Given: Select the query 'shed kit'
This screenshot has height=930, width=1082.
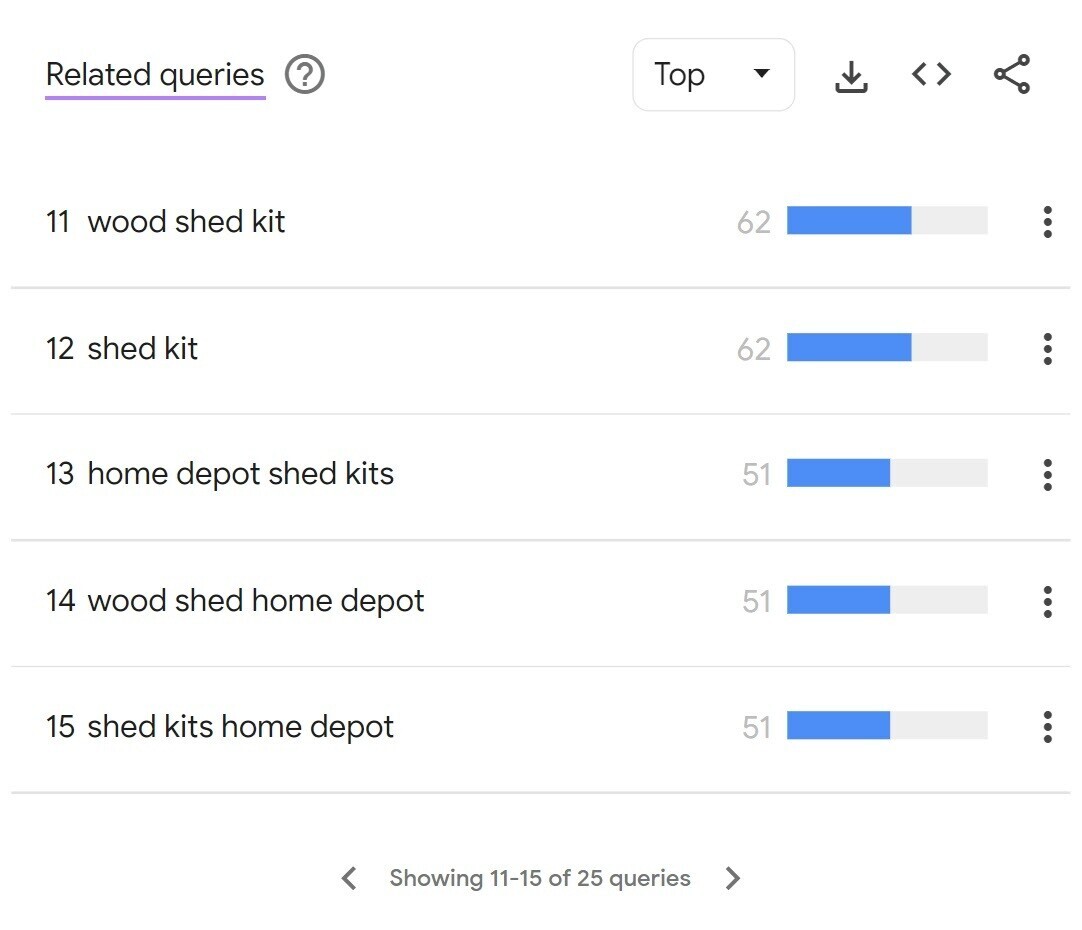Looking at the screenshot, I should tap(145, 348).
